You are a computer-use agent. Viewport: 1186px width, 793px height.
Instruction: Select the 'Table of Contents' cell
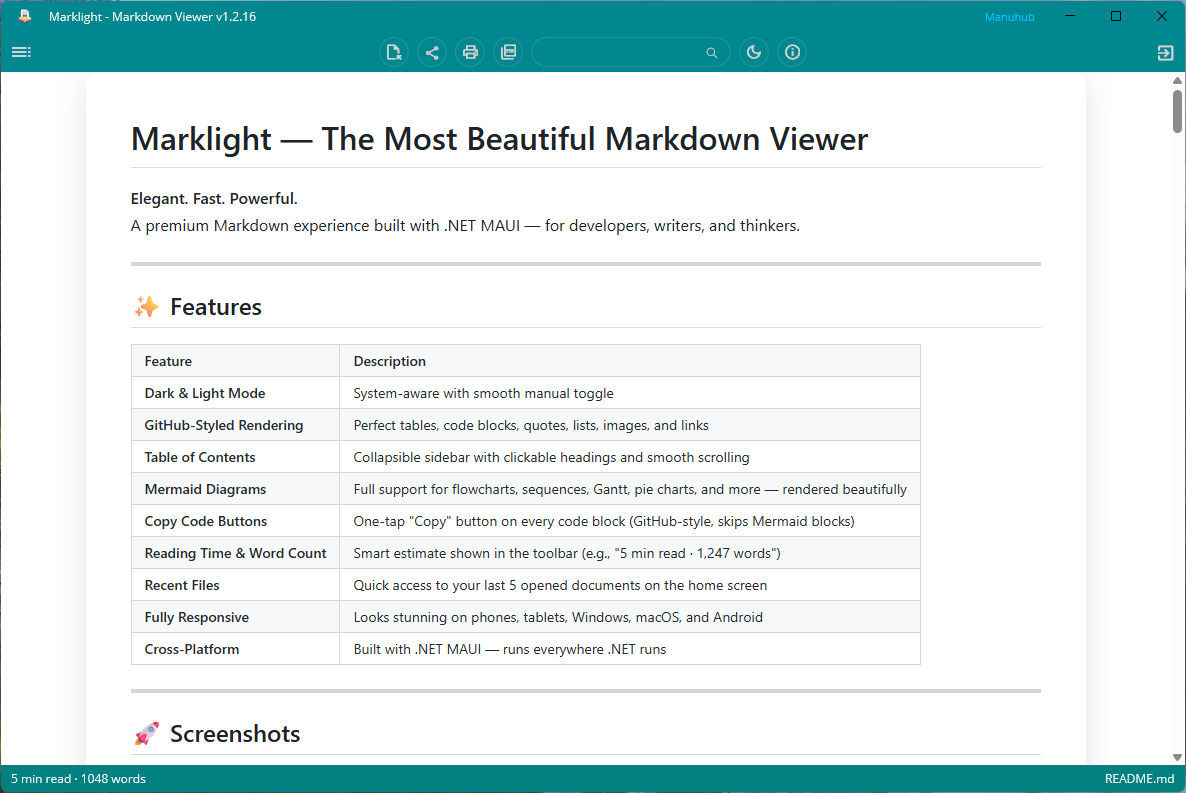pyautogui.click(x=235, y=457)
